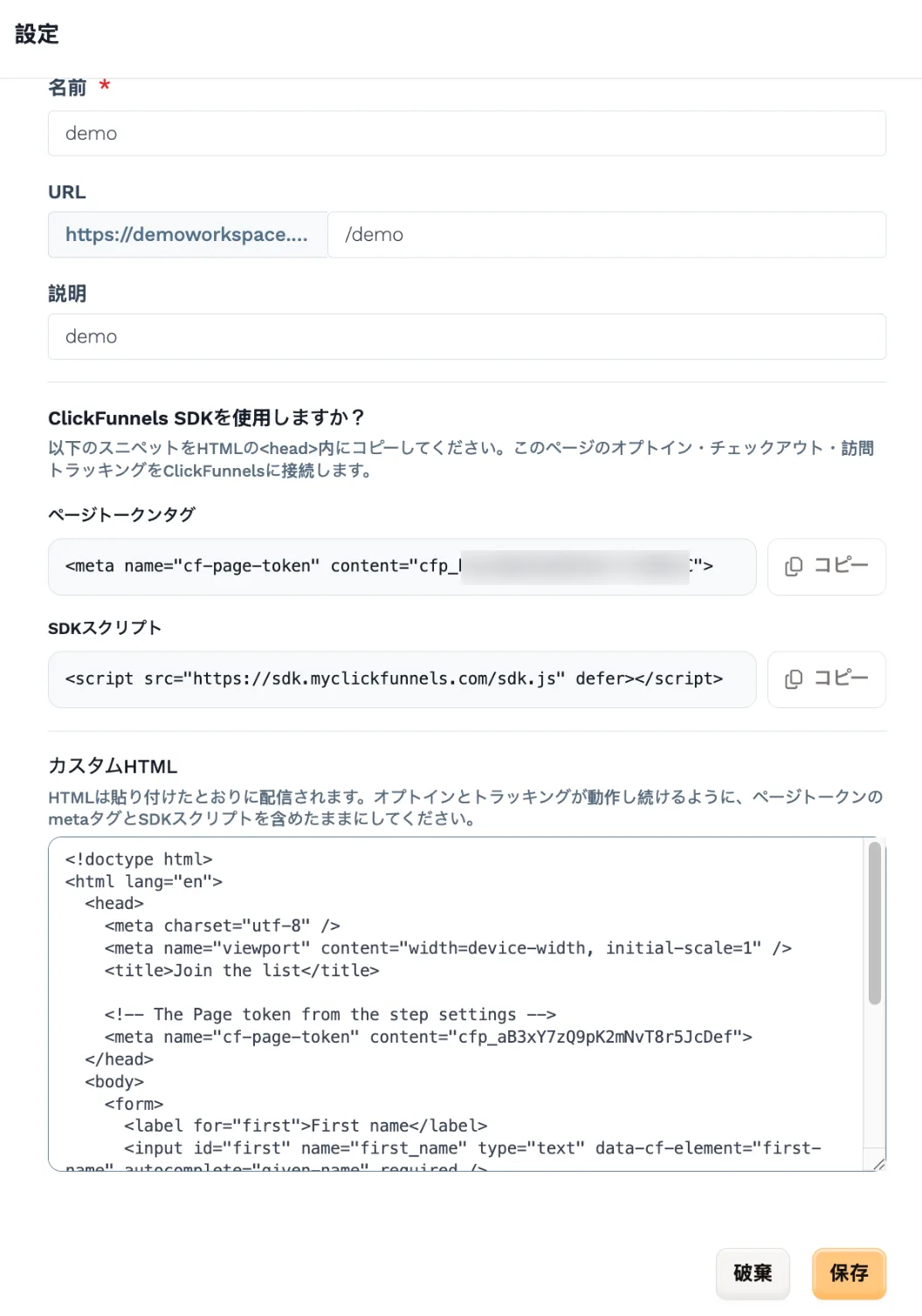This screenshot has height=1316, width=922.
Task: Click the 設定 header title
Action: (x=37, y=34)
